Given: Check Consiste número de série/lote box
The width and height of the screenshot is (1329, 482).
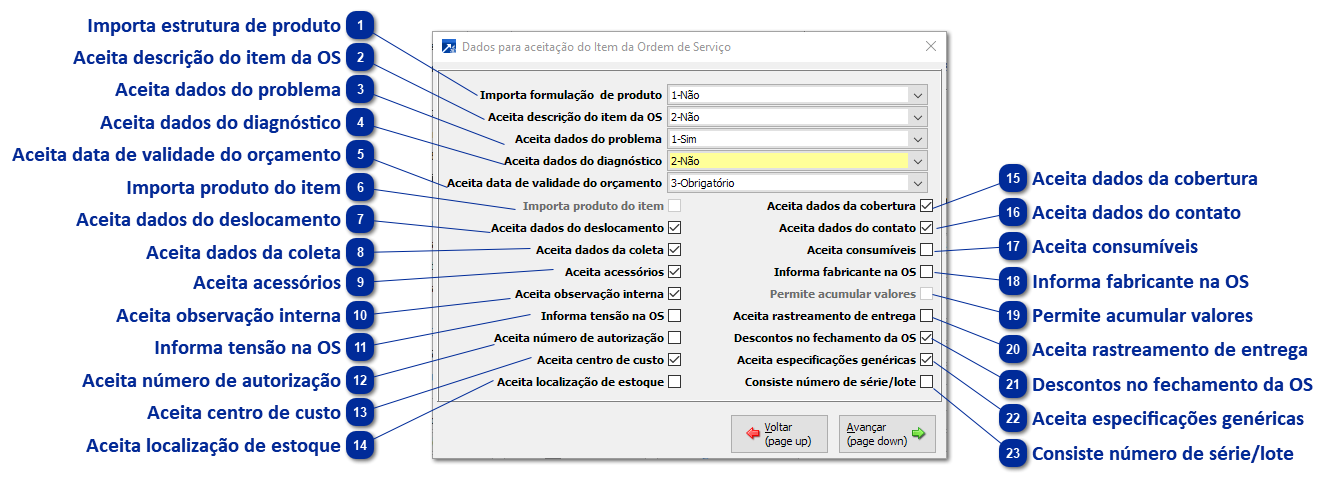Looking at the screenshot, I should pyautogui.click(x=927, y=382).
